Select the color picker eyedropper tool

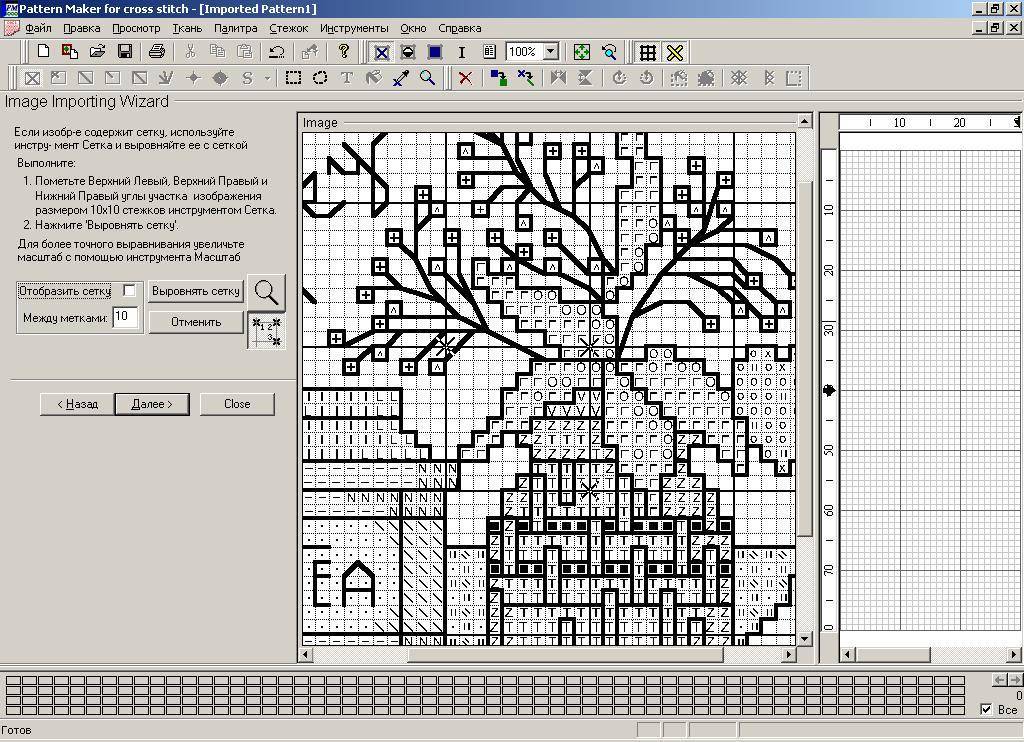pyautogui.click(x=401, y=78)
